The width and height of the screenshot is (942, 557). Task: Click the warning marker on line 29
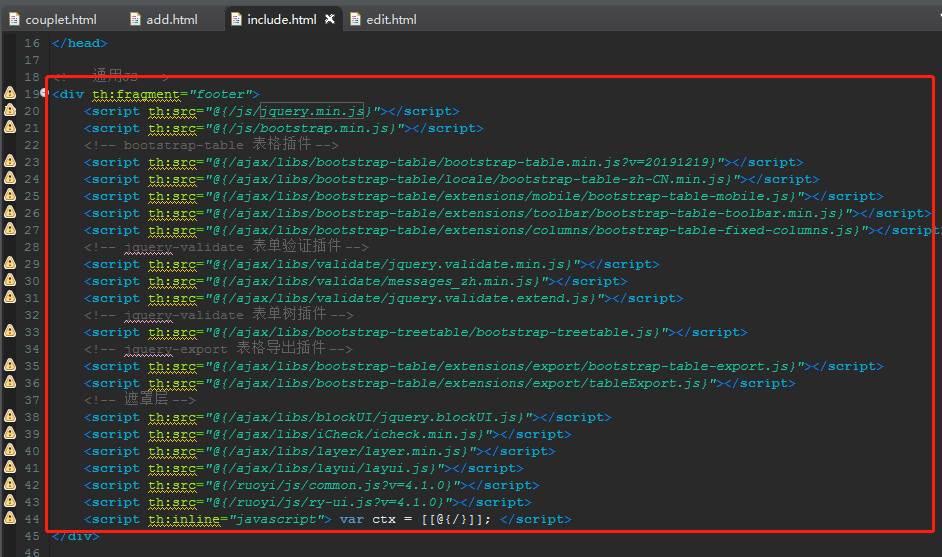click(x=10, y=263)
